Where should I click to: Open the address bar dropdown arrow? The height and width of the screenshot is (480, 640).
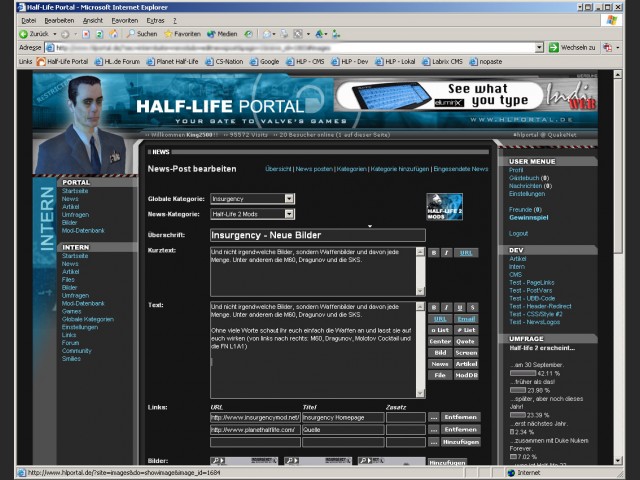pyautogui.click(x=539, y=48)
